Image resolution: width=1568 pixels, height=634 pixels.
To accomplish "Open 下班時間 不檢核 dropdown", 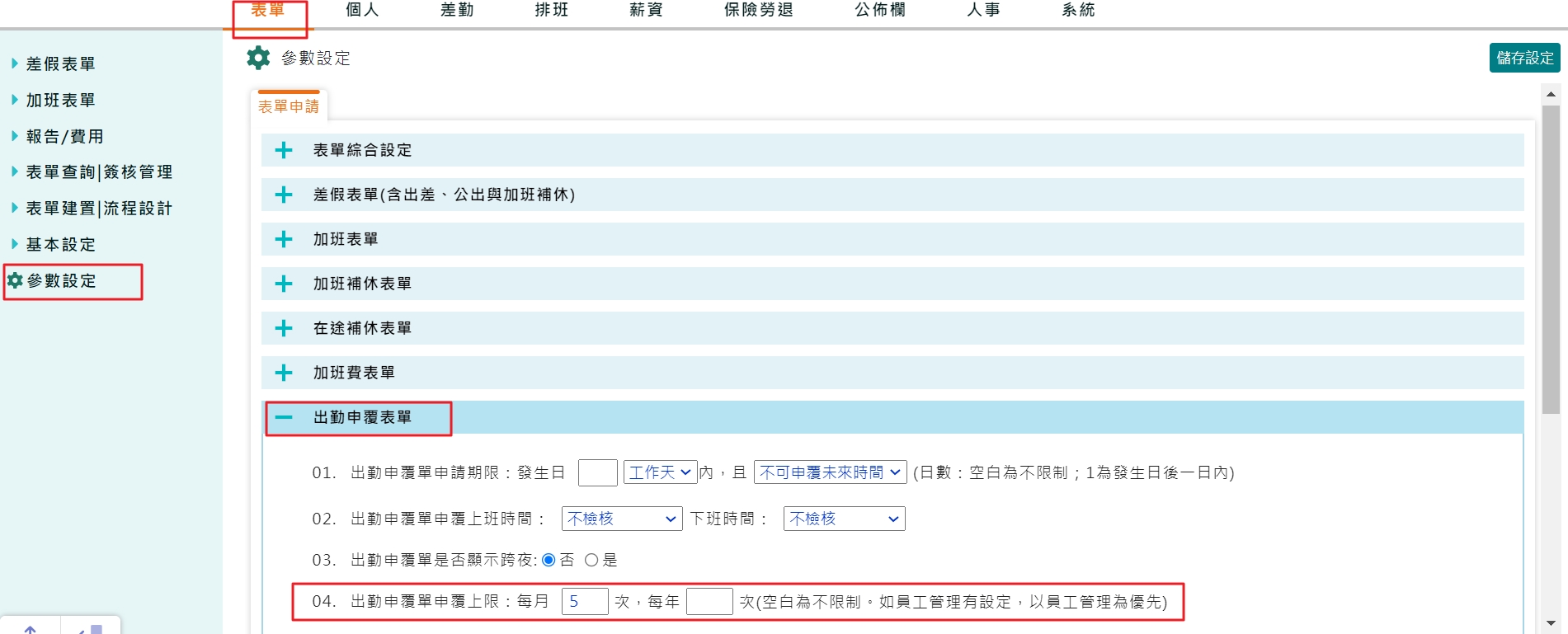I will coord(844,519).
